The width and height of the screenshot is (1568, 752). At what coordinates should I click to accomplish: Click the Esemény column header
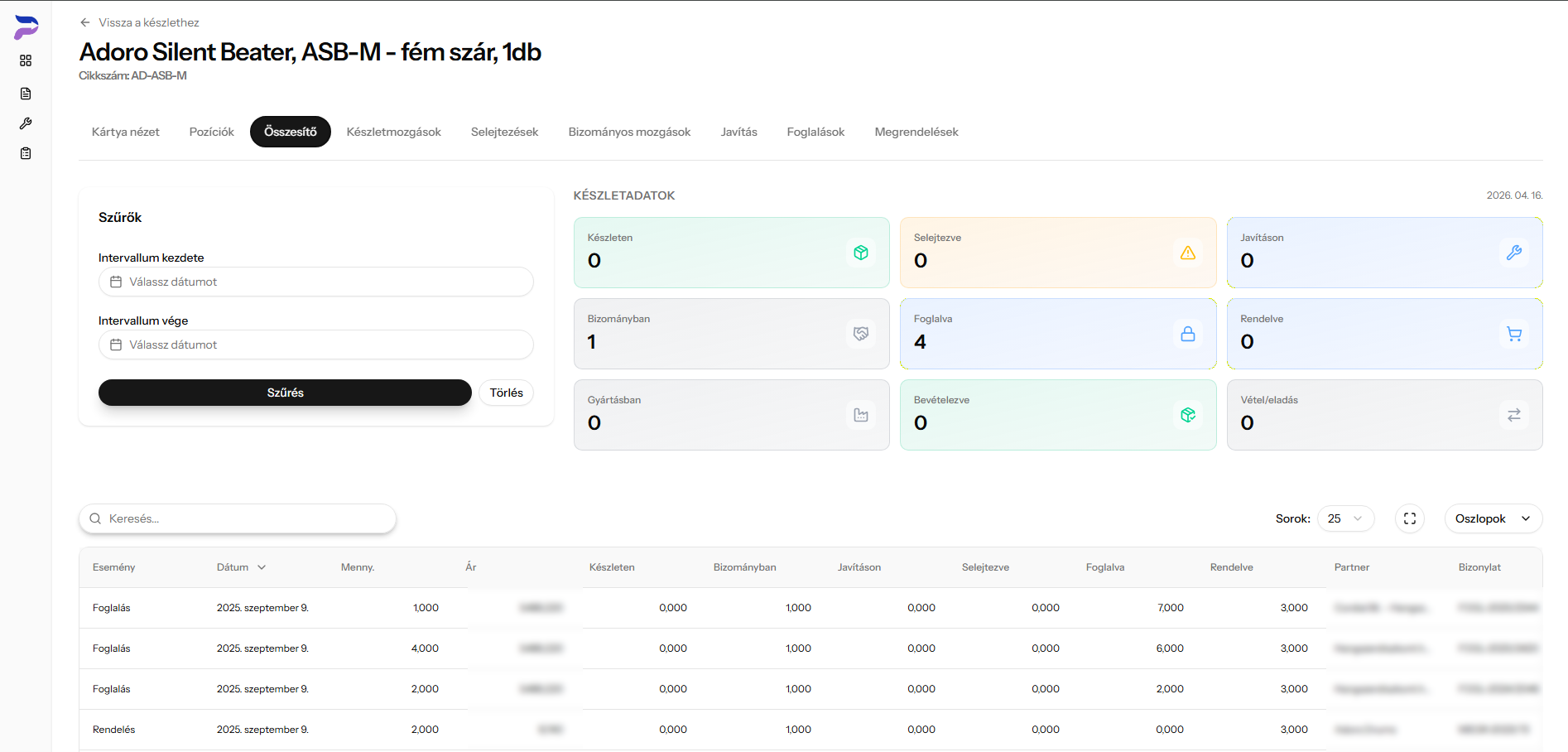pyautogui.click(x=114, y=567)
